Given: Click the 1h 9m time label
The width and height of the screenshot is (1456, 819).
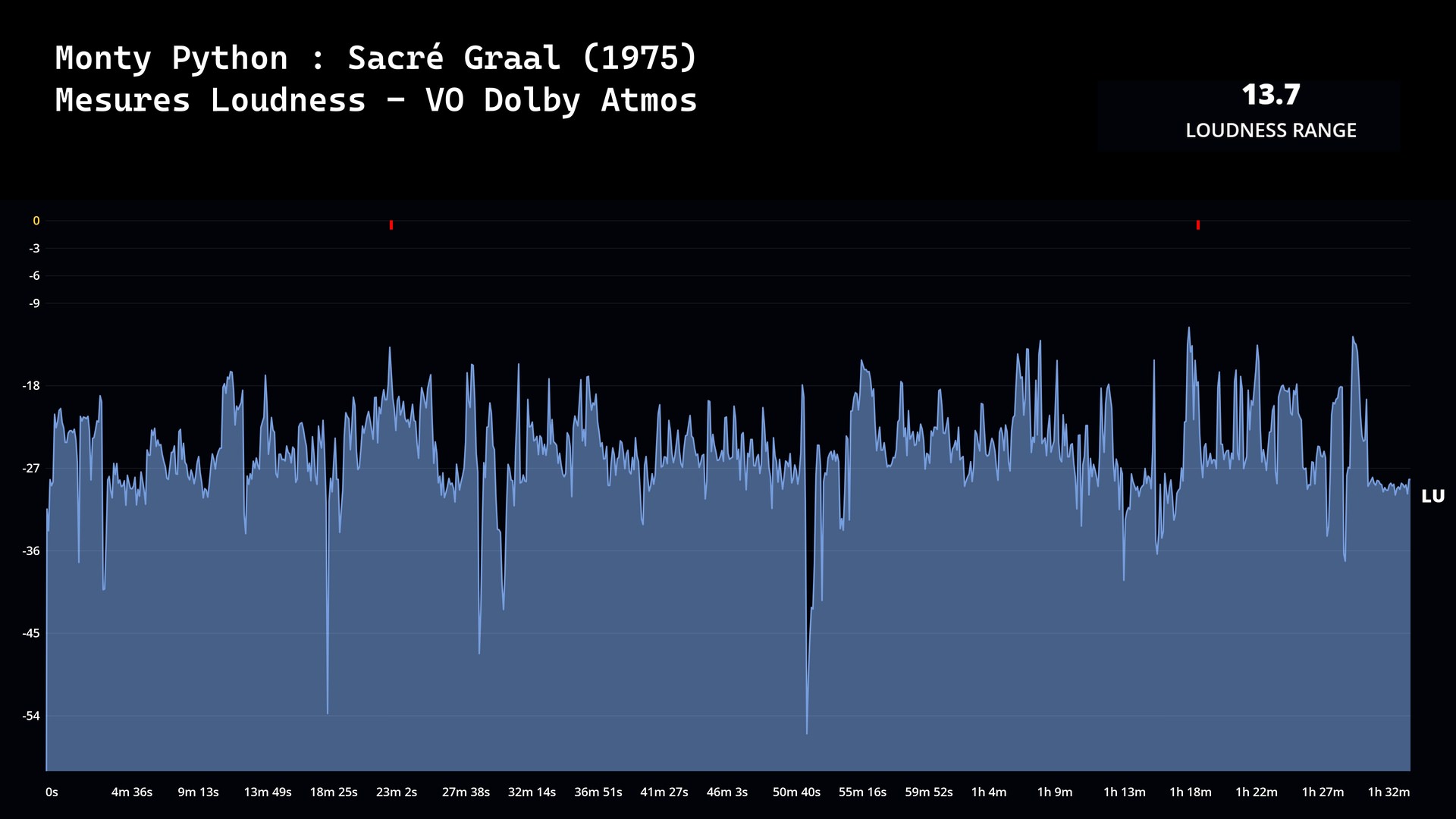Looking at the screenshot, I should [x=1055, y=792].
